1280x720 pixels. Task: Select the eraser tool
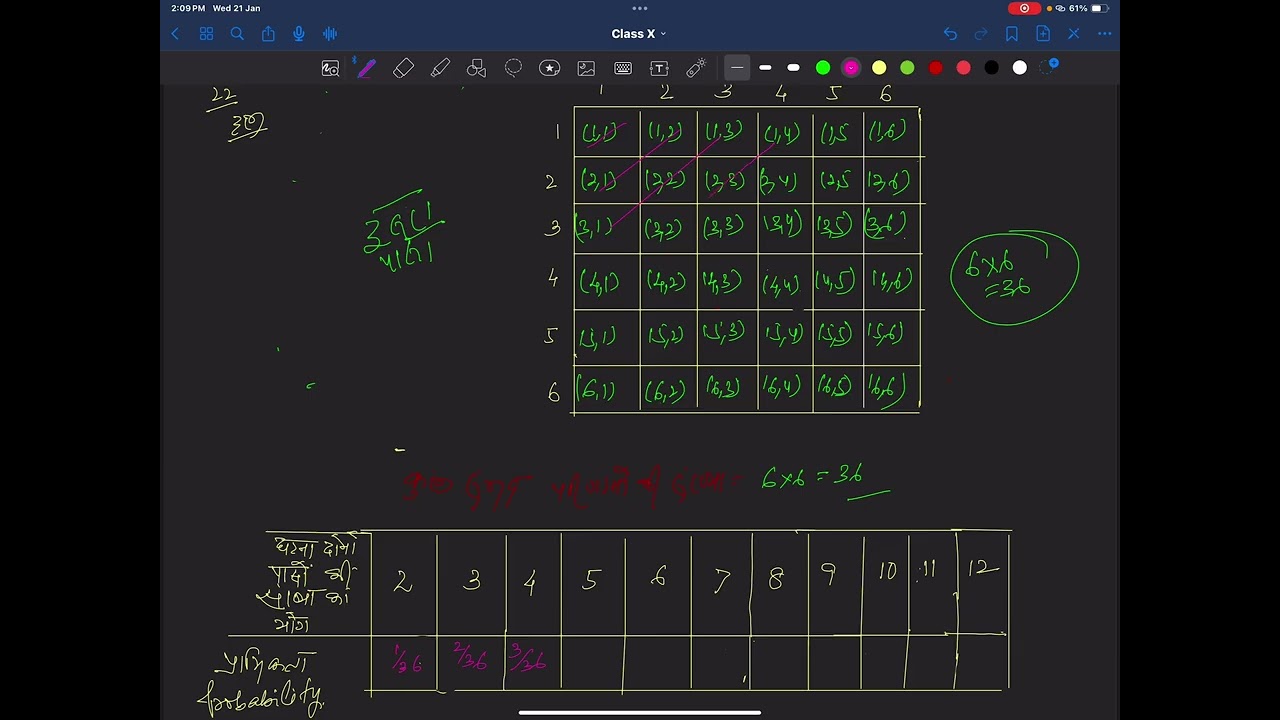(x=403, y=68)
